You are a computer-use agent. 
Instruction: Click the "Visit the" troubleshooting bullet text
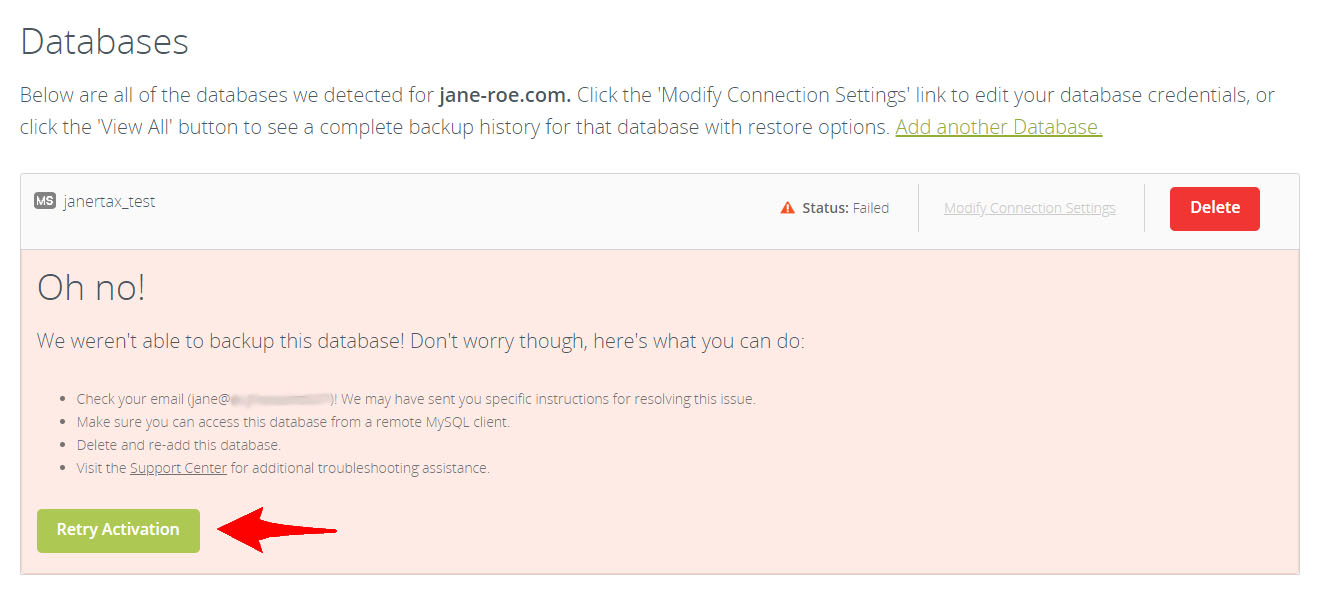click(101, 468)
